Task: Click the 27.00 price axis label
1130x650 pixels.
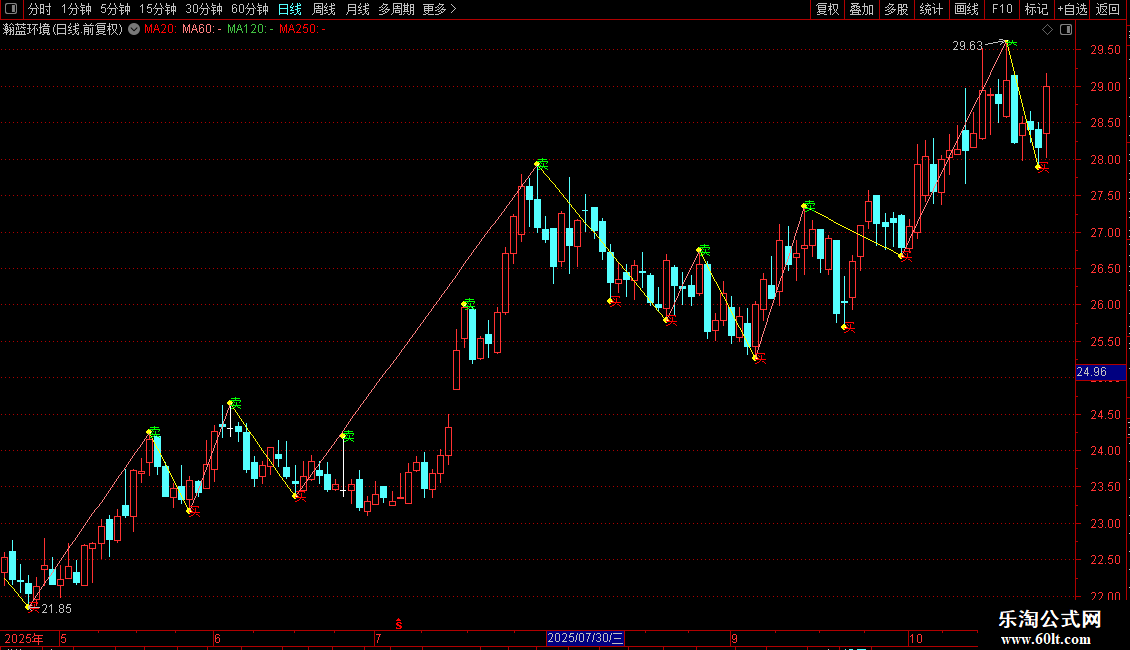Action: [x=1105, y=233]
